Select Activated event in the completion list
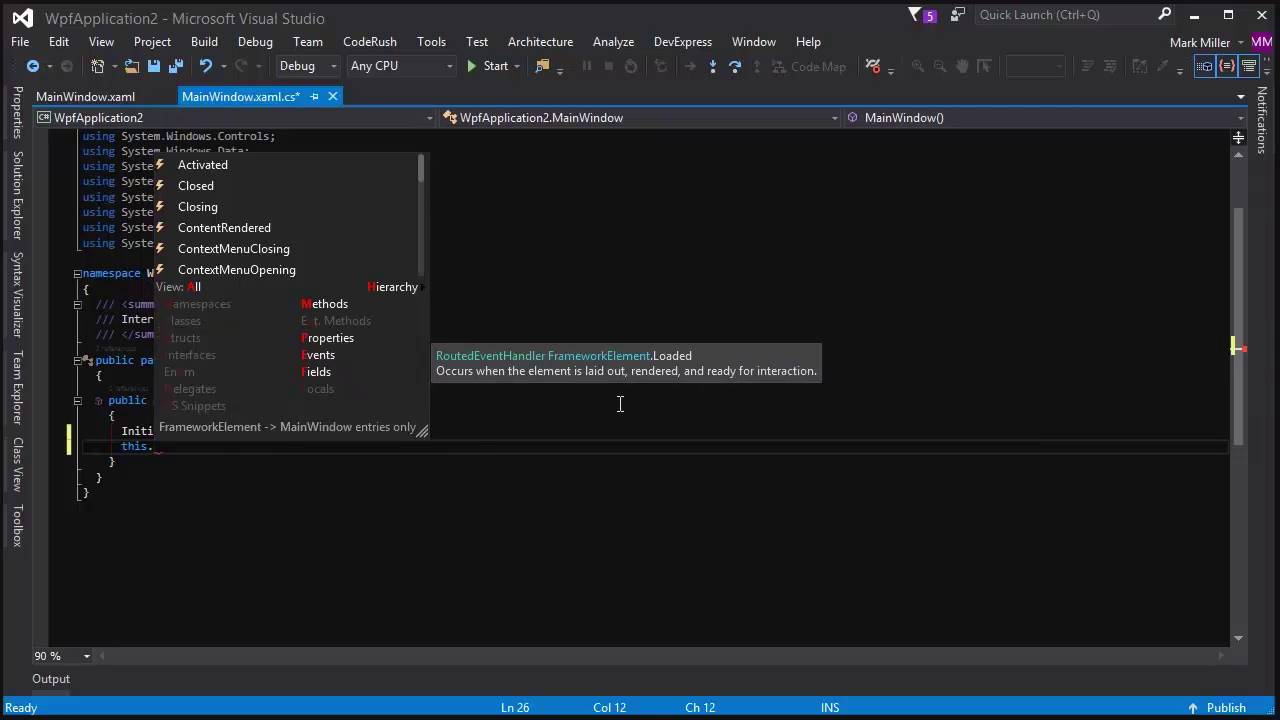 click(285, 165)
